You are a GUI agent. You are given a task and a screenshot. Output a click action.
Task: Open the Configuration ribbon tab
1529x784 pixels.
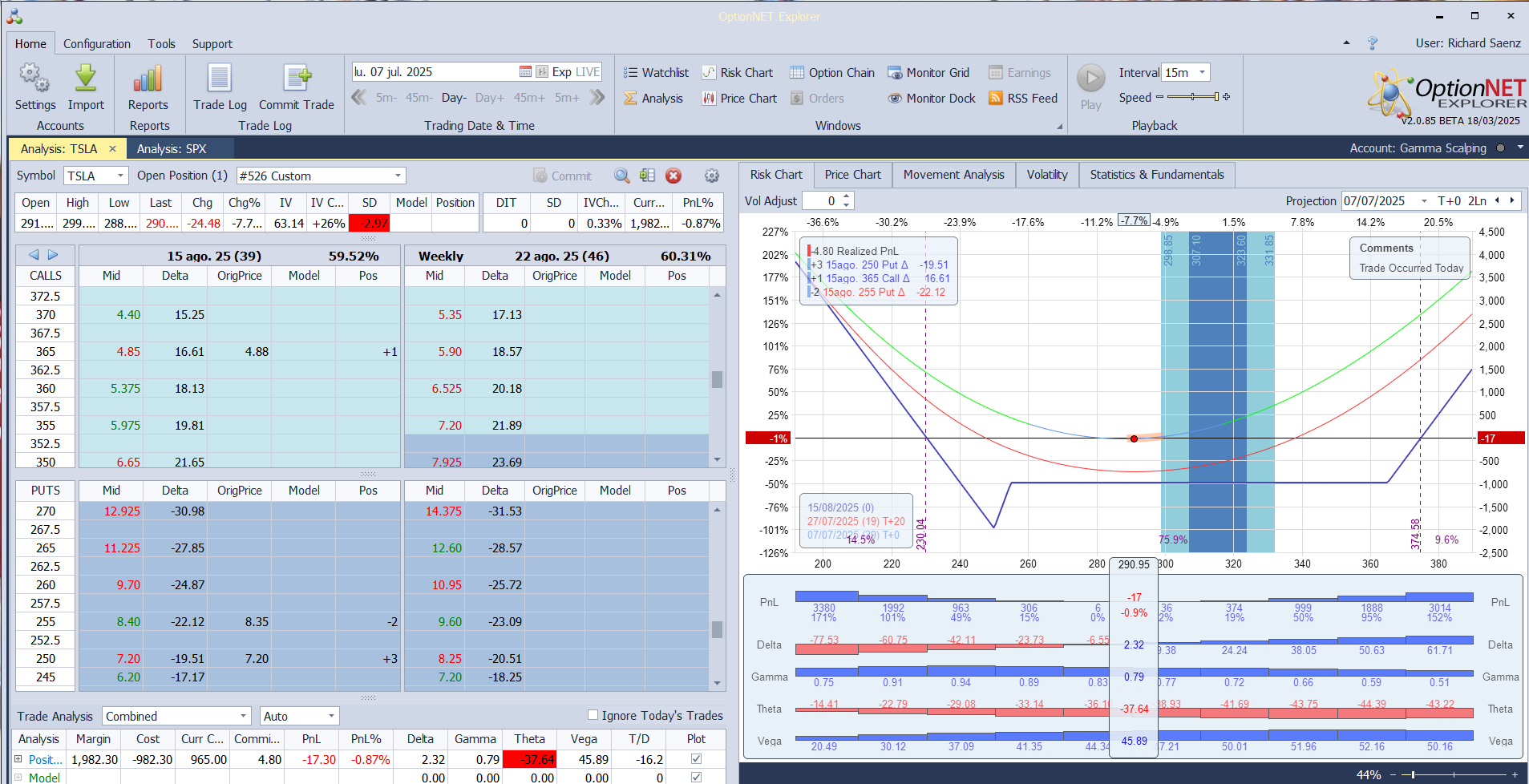(x=97, y=44)
